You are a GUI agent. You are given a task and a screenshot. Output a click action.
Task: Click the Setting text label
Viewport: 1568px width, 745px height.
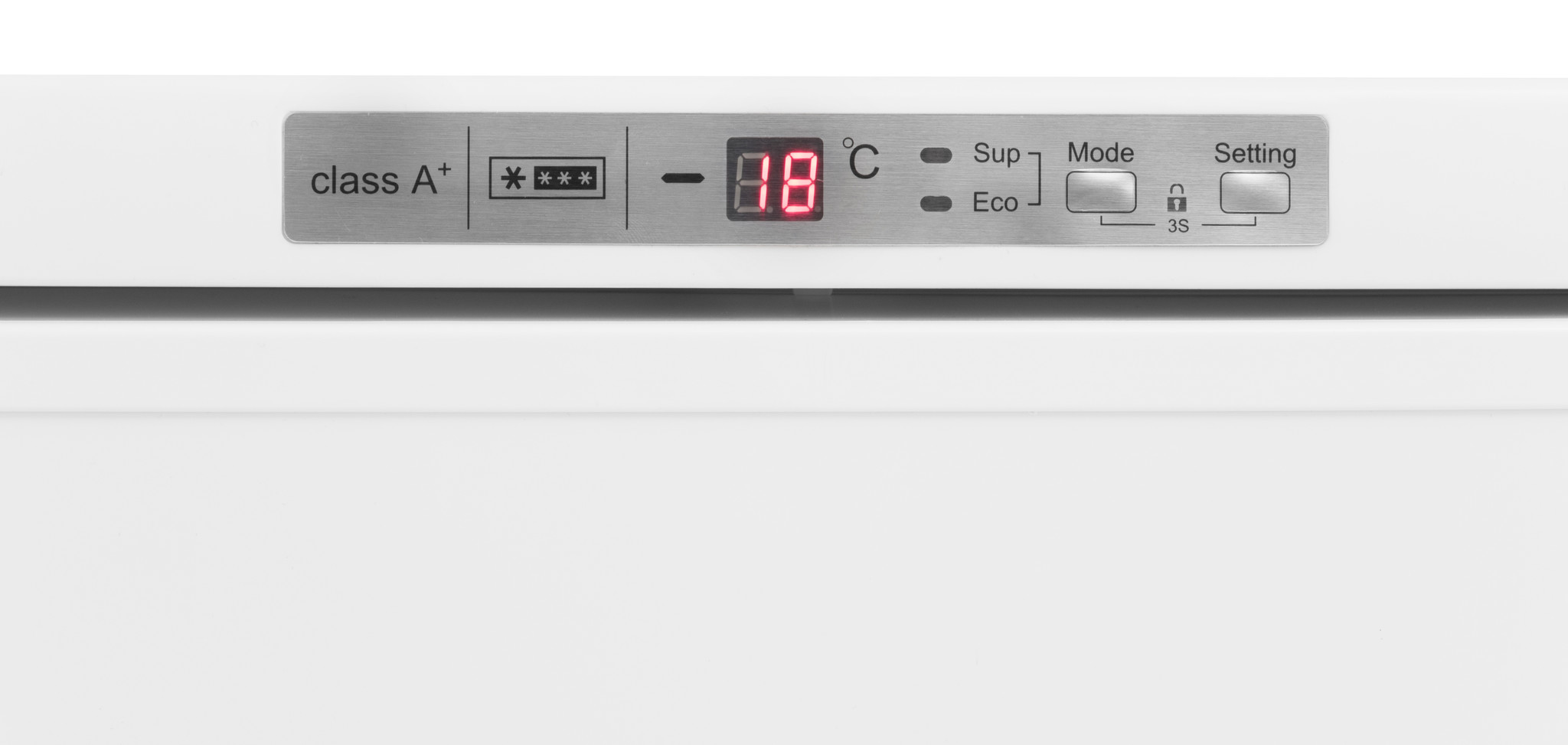point(1255,155)
